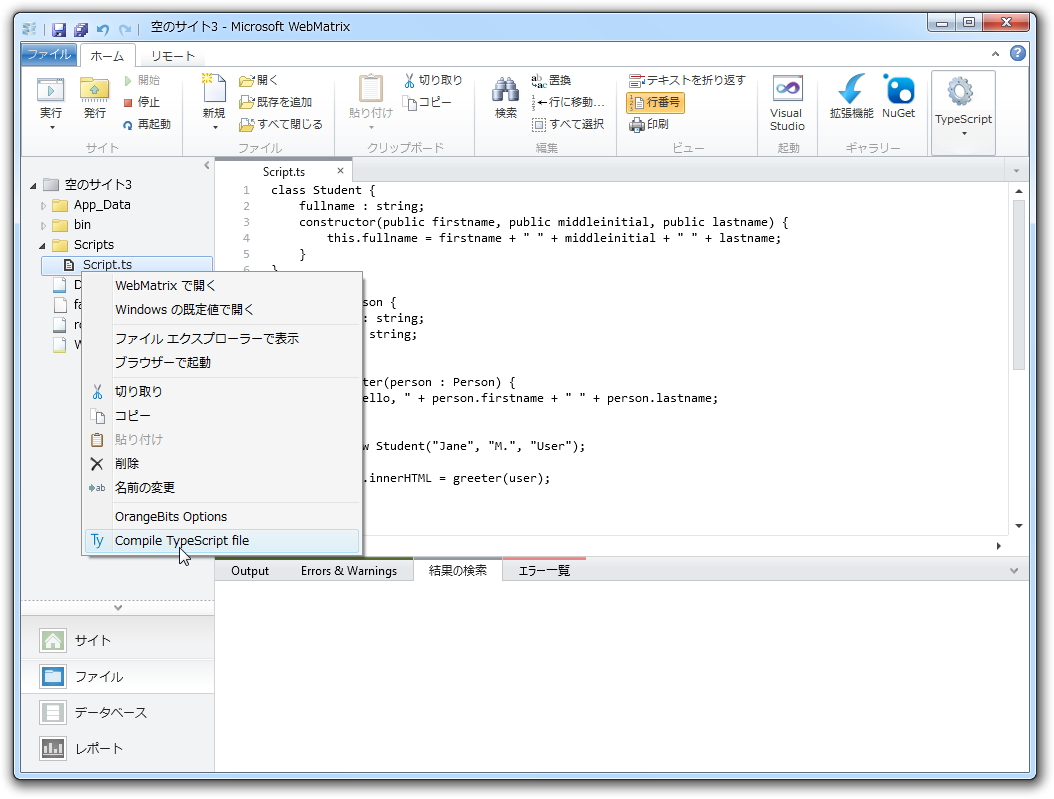The image size is (1054, 799).
Task: Open the ファイル workspace in sidebar
Action: coord(118,677)
